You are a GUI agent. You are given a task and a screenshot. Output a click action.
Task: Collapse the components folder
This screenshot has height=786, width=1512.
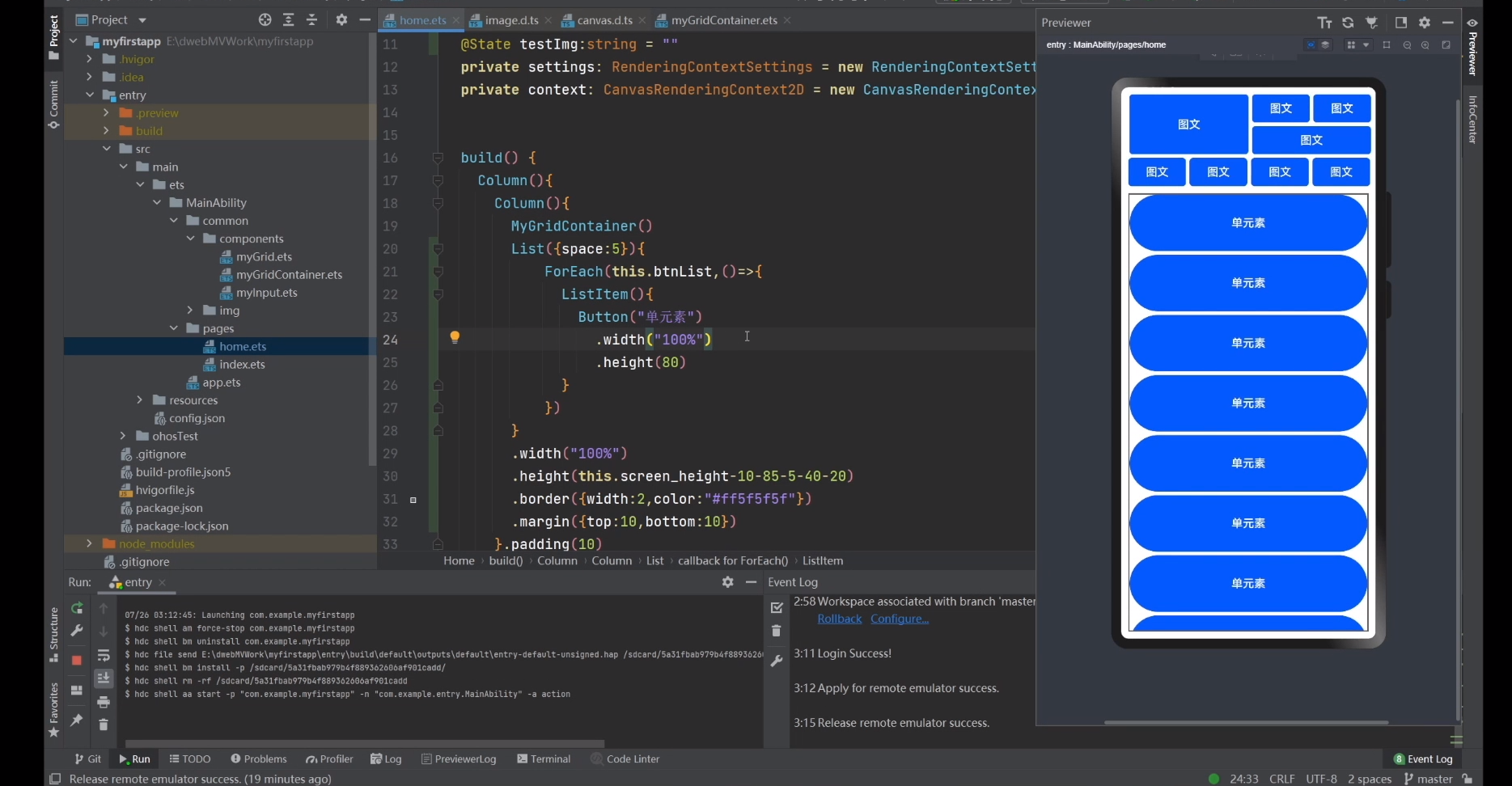190,239
